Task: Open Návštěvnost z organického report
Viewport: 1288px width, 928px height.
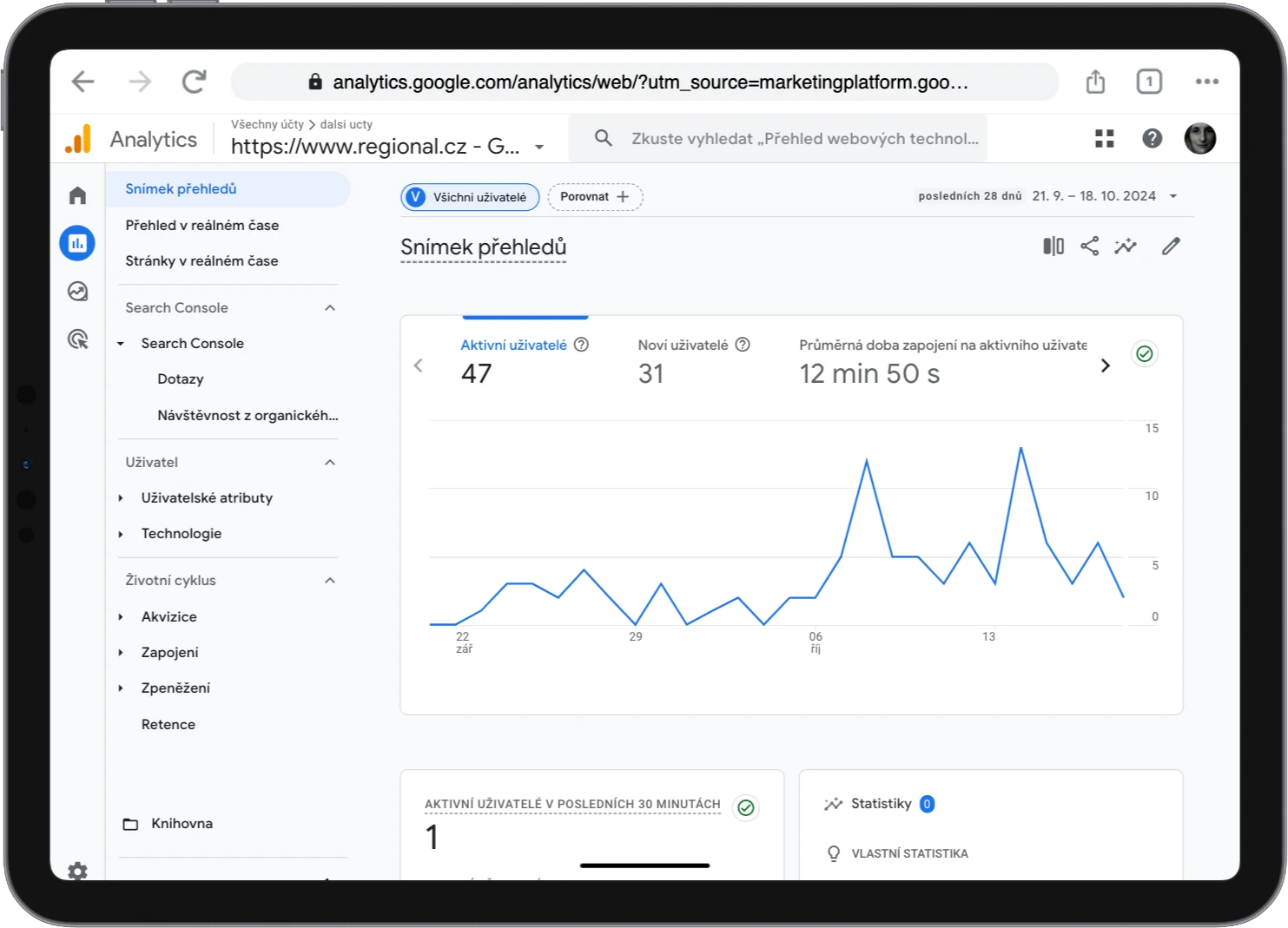Action: pos(248,416)
